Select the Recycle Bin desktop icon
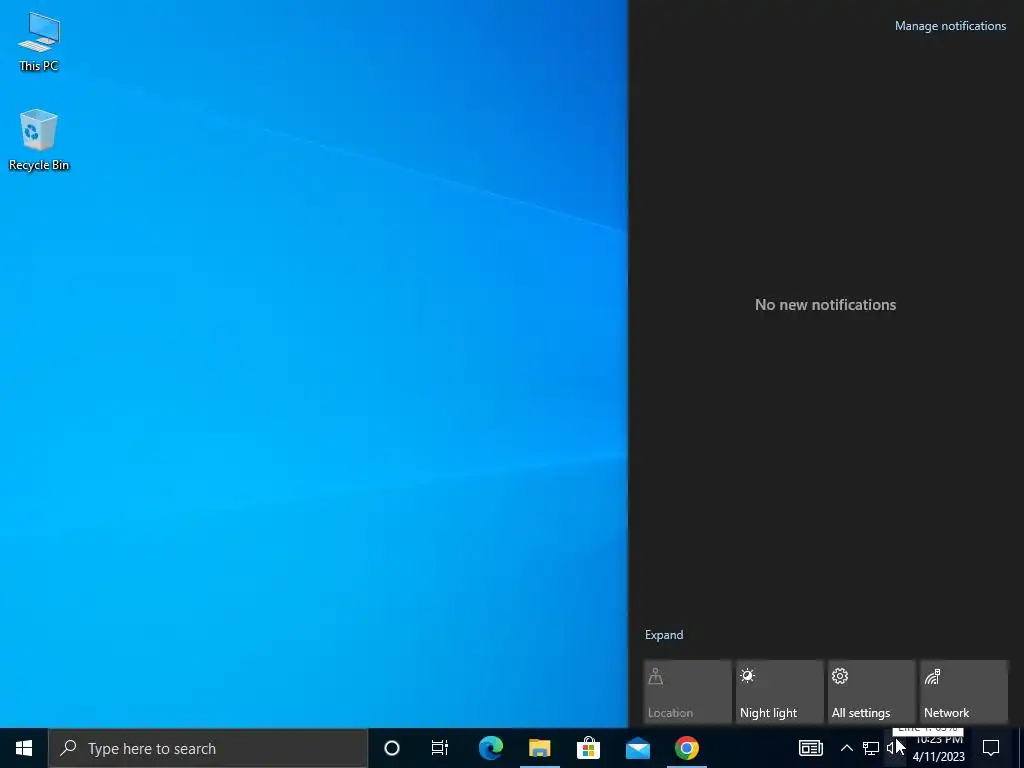The height and width of the screenshot is (768, 1024). [x=39, y=140]
